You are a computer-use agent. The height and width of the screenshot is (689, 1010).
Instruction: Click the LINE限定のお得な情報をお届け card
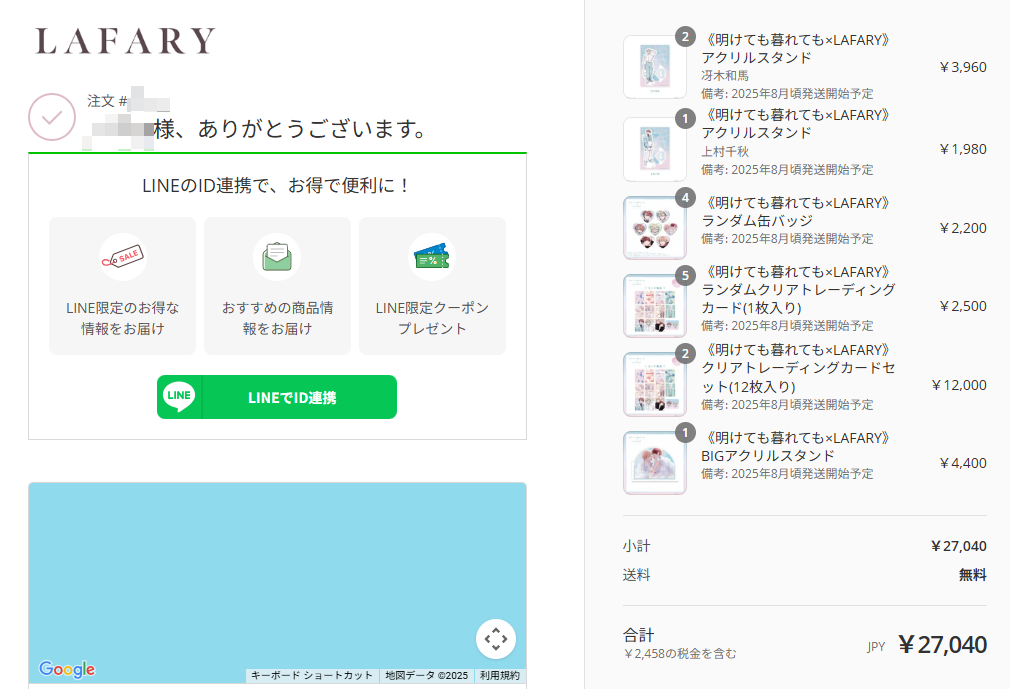point(122,286)
